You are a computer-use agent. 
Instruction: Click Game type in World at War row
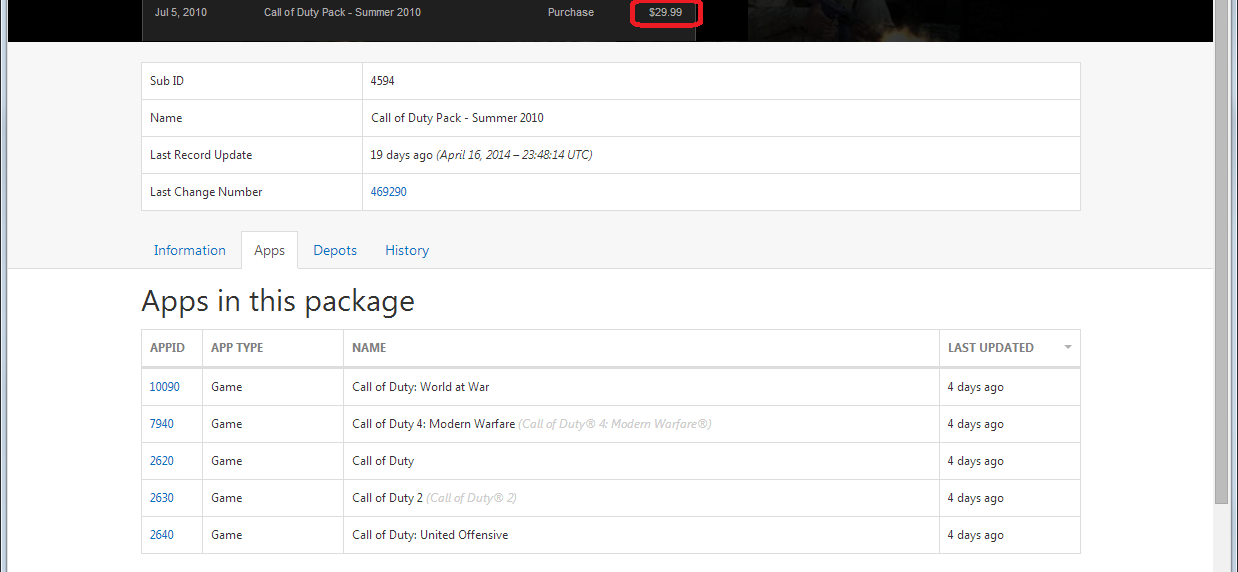[x=227, y=387]
